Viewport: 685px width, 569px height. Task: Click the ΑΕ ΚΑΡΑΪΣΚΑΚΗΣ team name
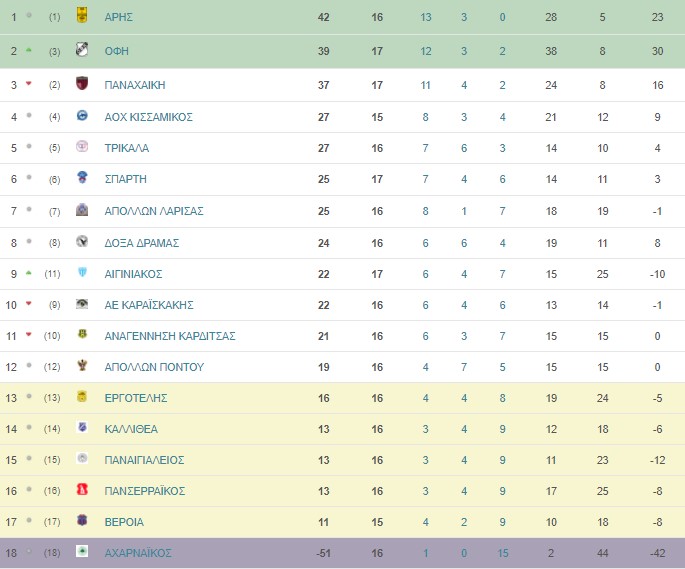(149, 305)
